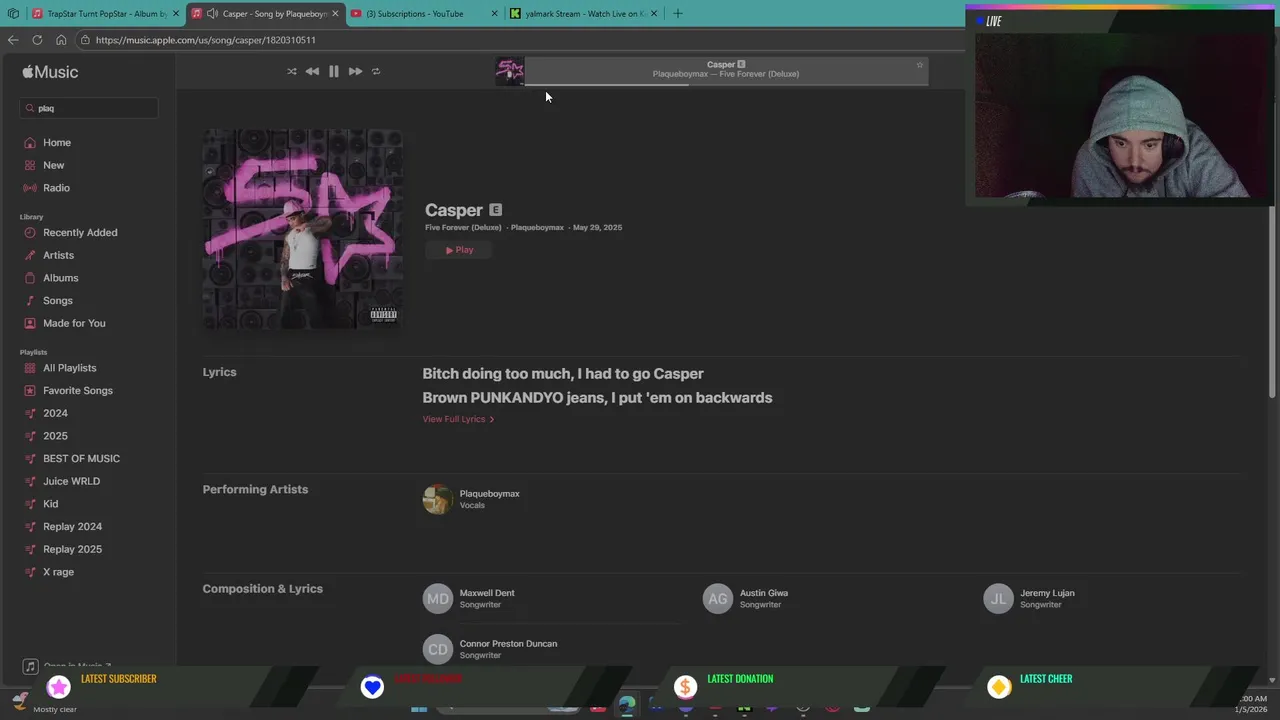1280x720 pixels.
Task: Click the Apple Music logo
Action: tap(50, 72)
